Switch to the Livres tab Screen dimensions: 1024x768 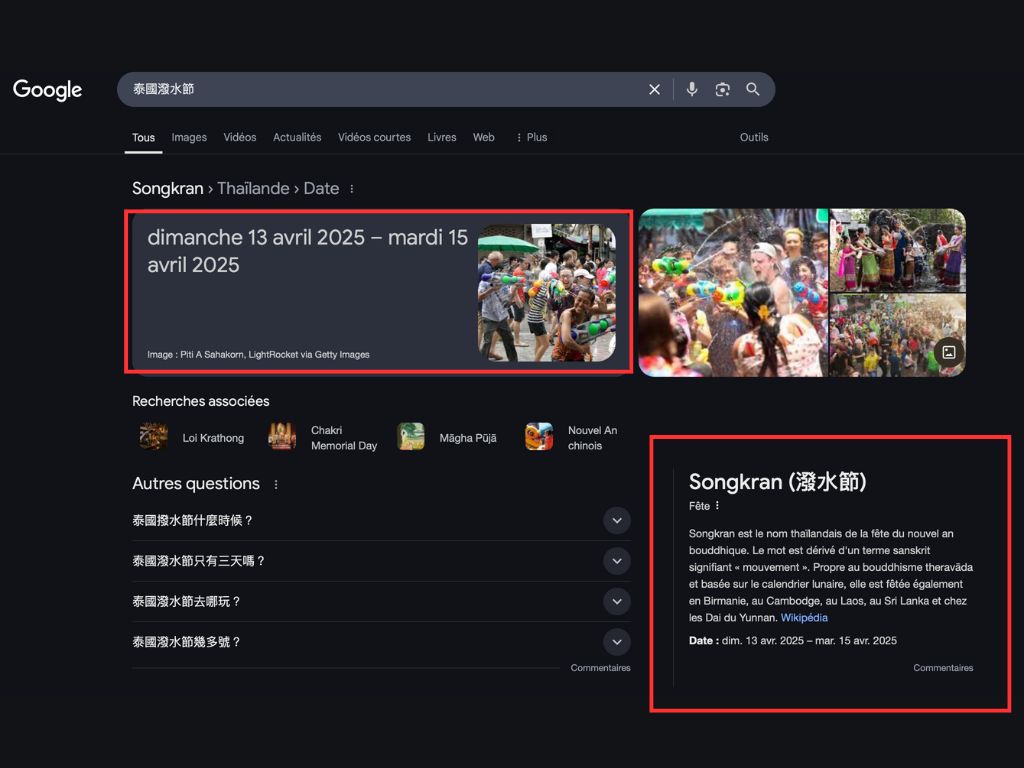click(x=442, y=137)
